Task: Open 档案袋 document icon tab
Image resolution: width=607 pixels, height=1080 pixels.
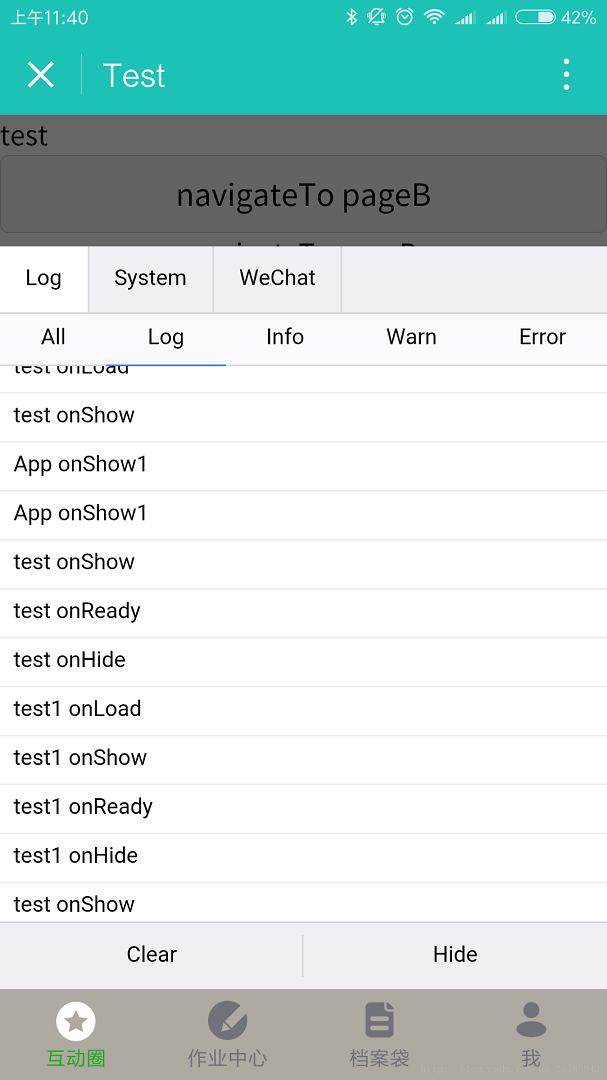Action: (379, 1022)
